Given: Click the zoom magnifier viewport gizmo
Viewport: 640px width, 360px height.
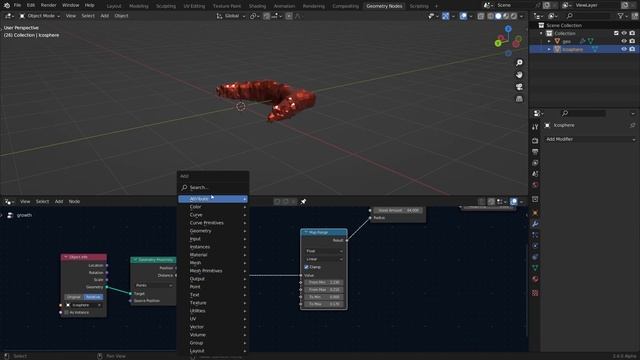Looking at the screenshot, I should (x=519, y=63).
